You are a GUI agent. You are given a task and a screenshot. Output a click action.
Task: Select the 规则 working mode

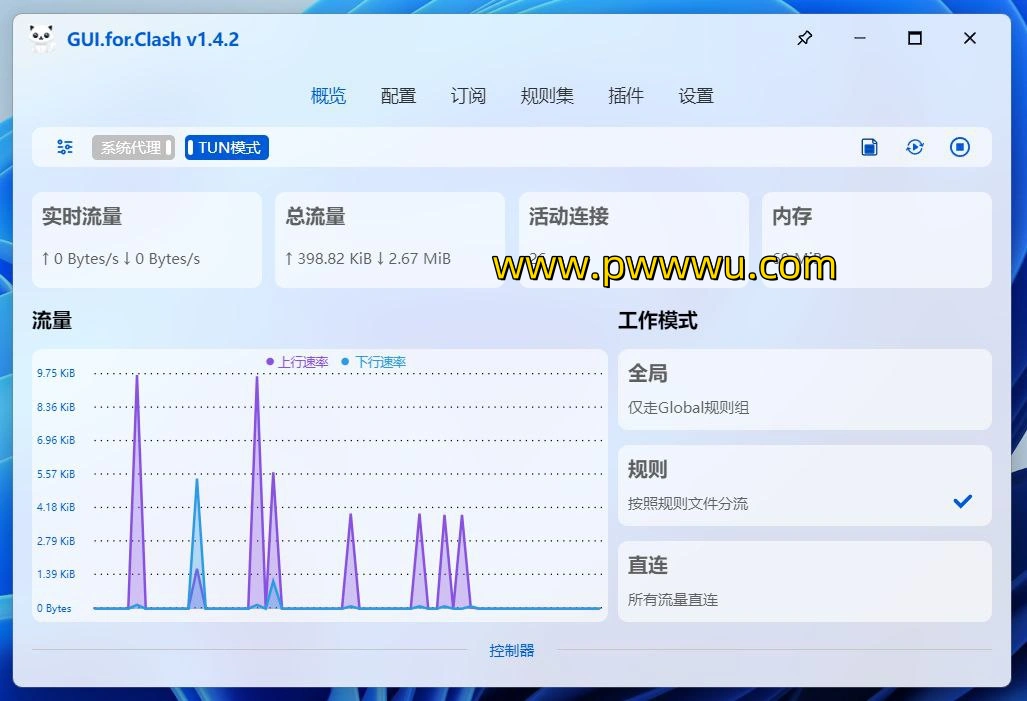tap(804, 485)
